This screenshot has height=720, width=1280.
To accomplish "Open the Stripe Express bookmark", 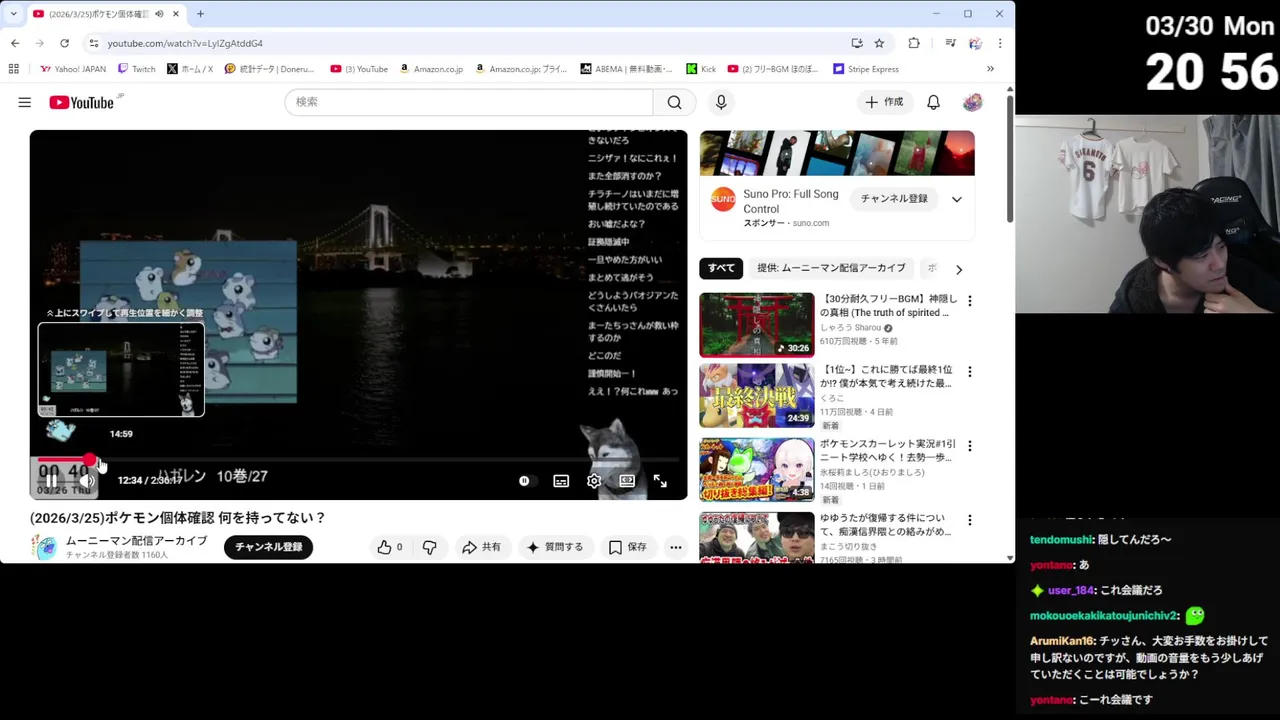I will tap(866, 69).
